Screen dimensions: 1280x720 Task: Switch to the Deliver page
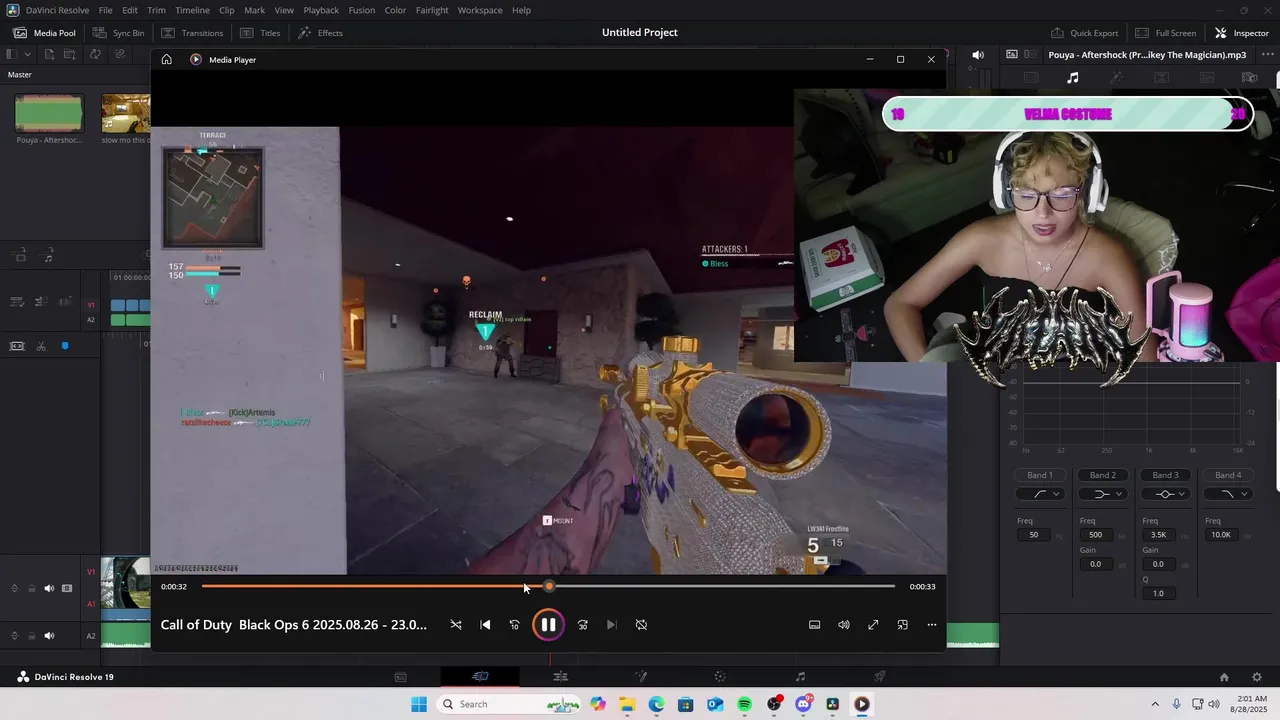[x=880, y=677]
